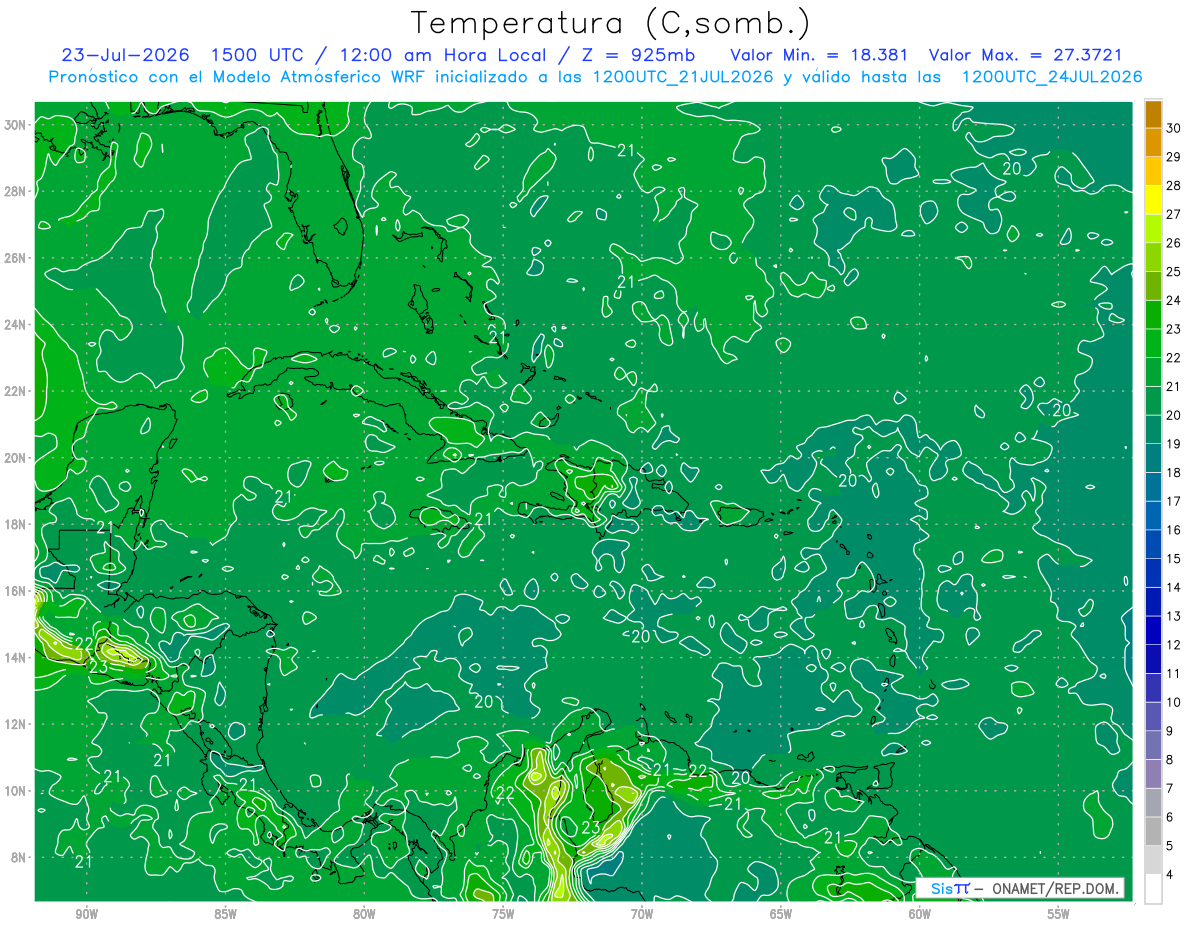
Task: Click the '1500 UTC' time text
Action: tap(257, 54)
